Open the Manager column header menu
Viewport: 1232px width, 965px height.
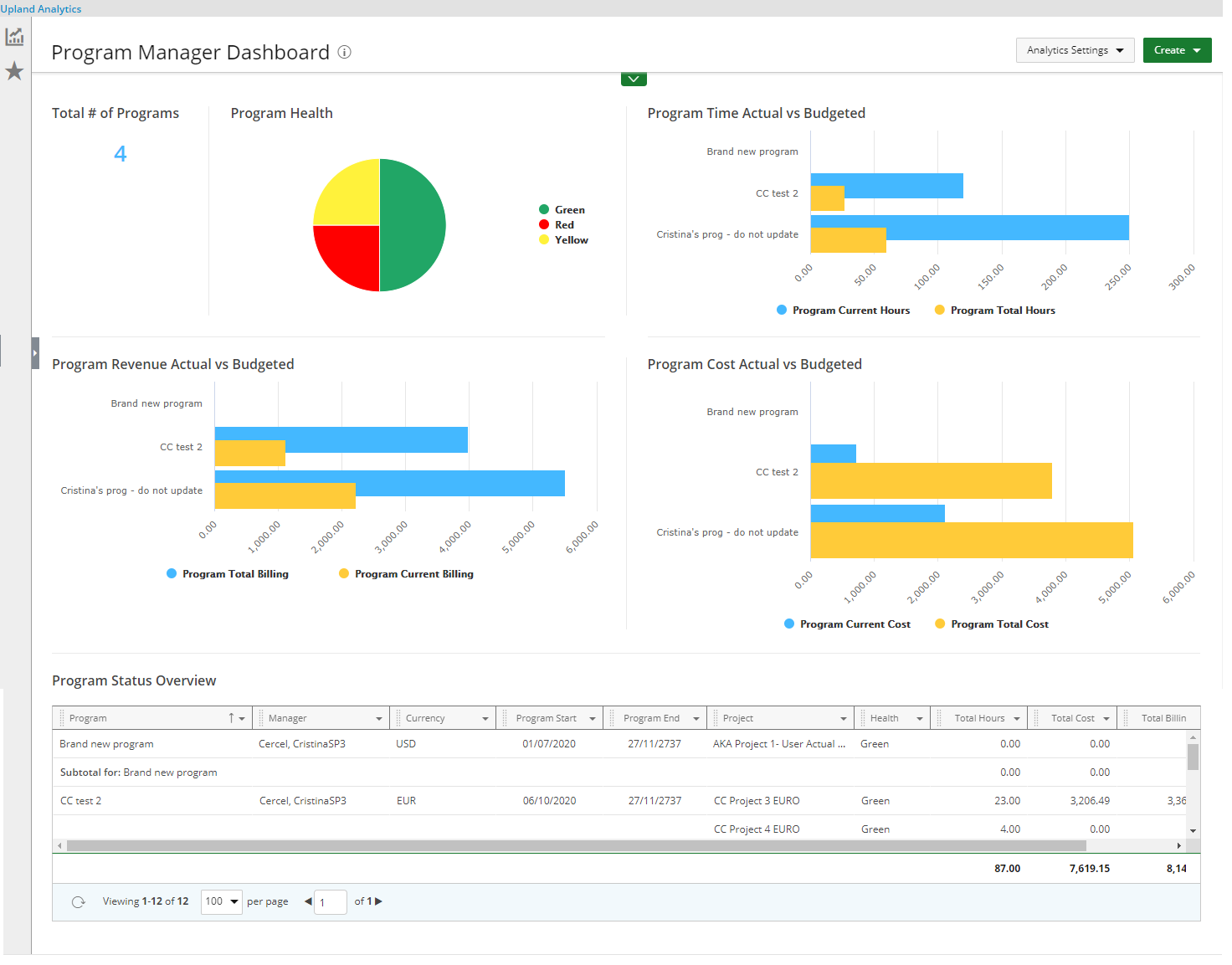pyautogui.click(x=378, y=718)
